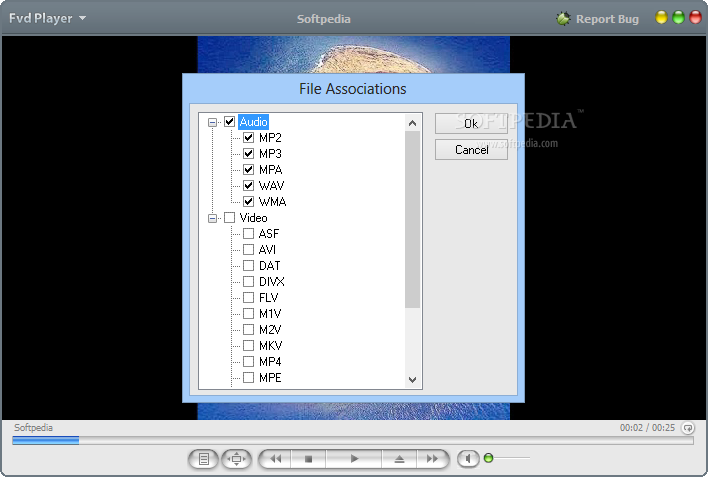Open the Report Bug link
Image resolution: width=708 pixels, height=477 pixels.
tap(607, 19)
